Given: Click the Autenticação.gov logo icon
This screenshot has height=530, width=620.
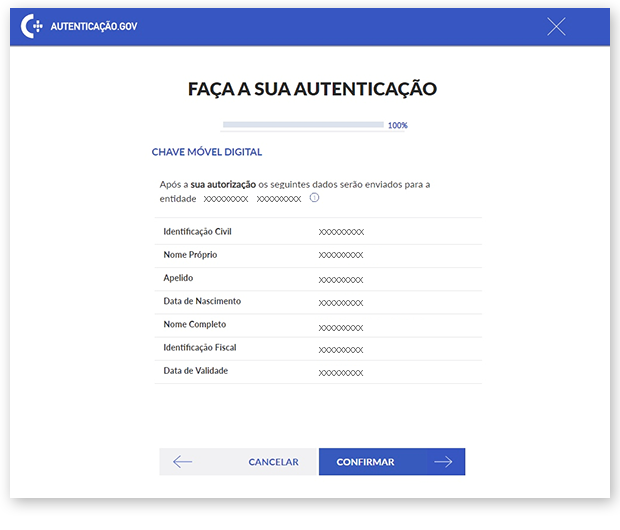Looking at the screenshot, I should (x=32, y=27).
